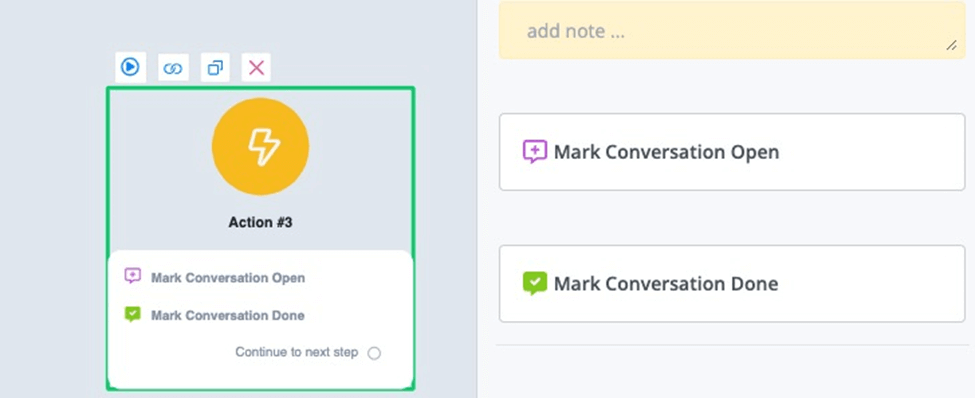975x398 pixels.
Task: Select 'Mark Conversation Done' text inside the node
Action: point(228,315)
